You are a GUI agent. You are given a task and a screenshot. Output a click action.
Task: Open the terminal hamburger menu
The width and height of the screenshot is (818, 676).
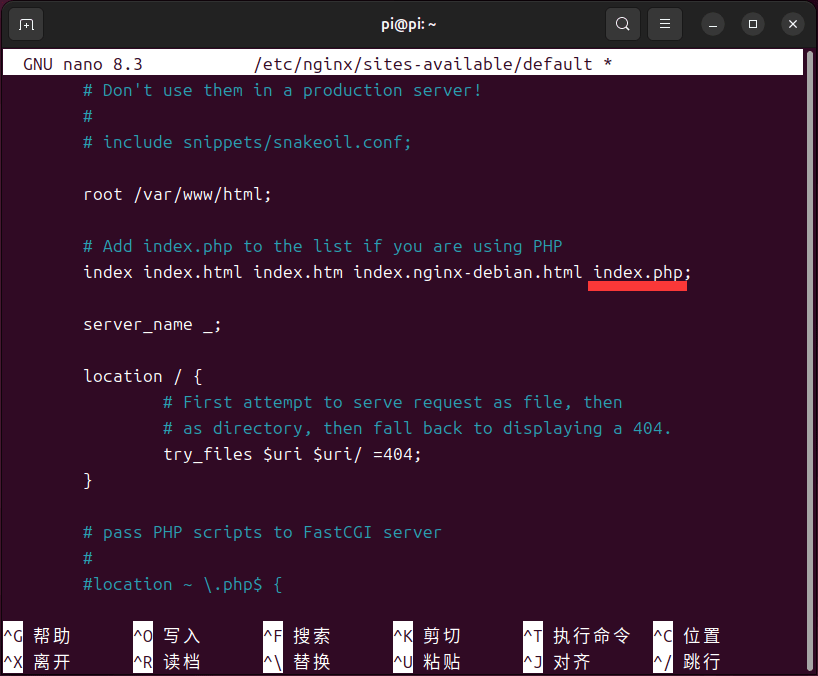(x=664, y=24)
